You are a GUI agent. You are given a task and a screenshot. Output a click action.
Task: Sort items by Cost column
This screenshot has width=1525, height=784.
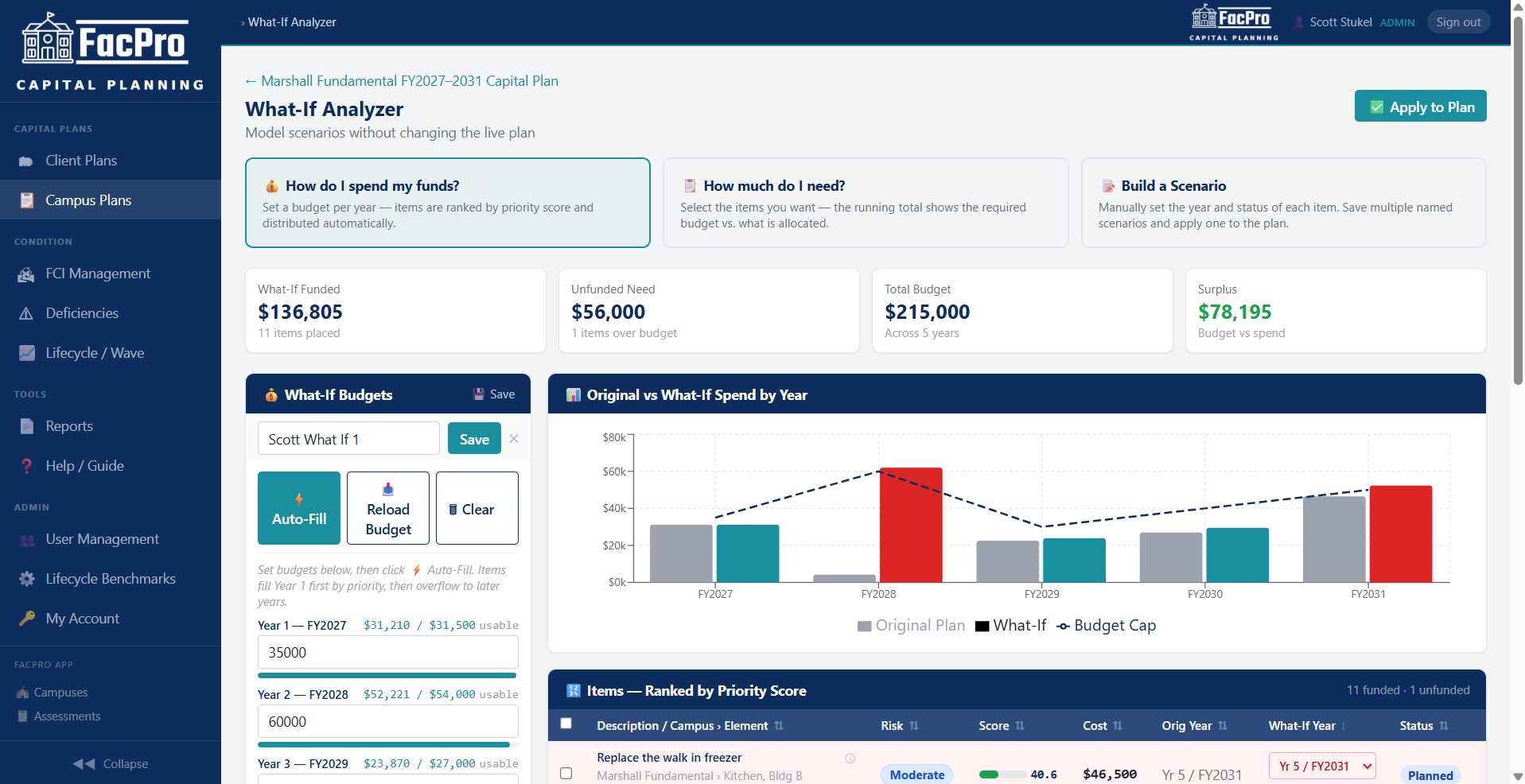click(x=1103, y=726)
